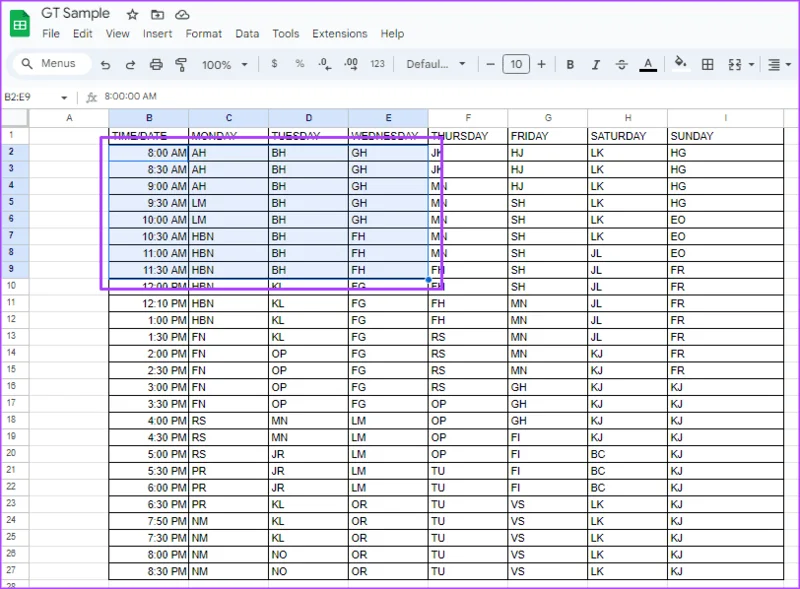Open the text color underlined A

(648, 64)
